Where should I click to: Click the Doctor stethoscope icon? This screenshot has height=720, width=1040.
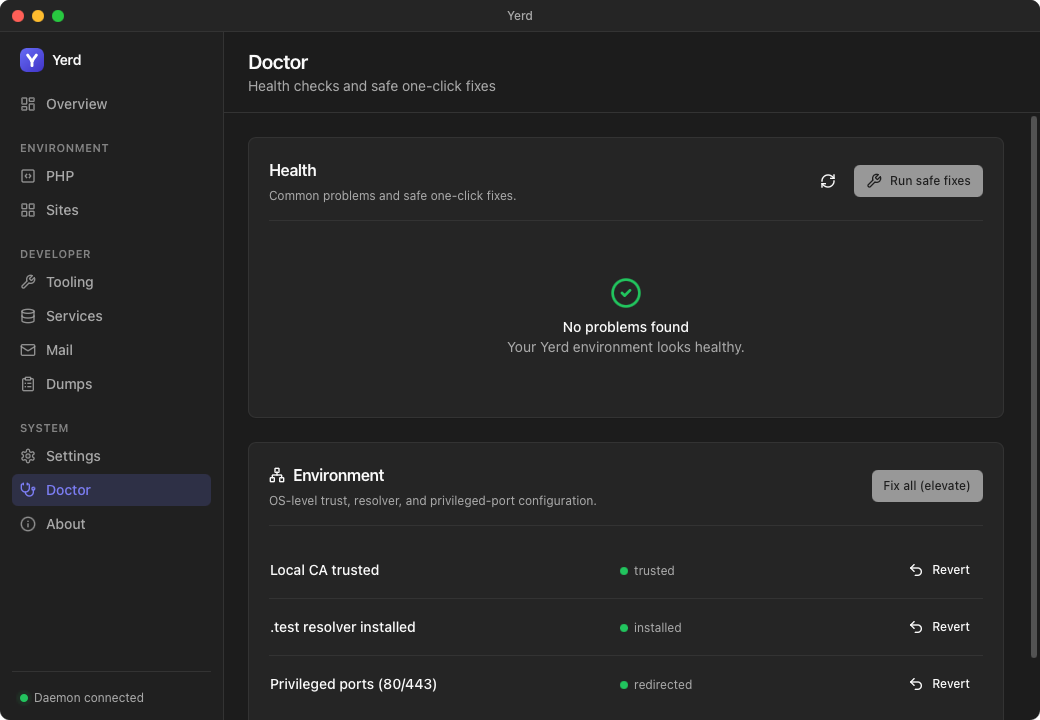(x=28, y=490)
